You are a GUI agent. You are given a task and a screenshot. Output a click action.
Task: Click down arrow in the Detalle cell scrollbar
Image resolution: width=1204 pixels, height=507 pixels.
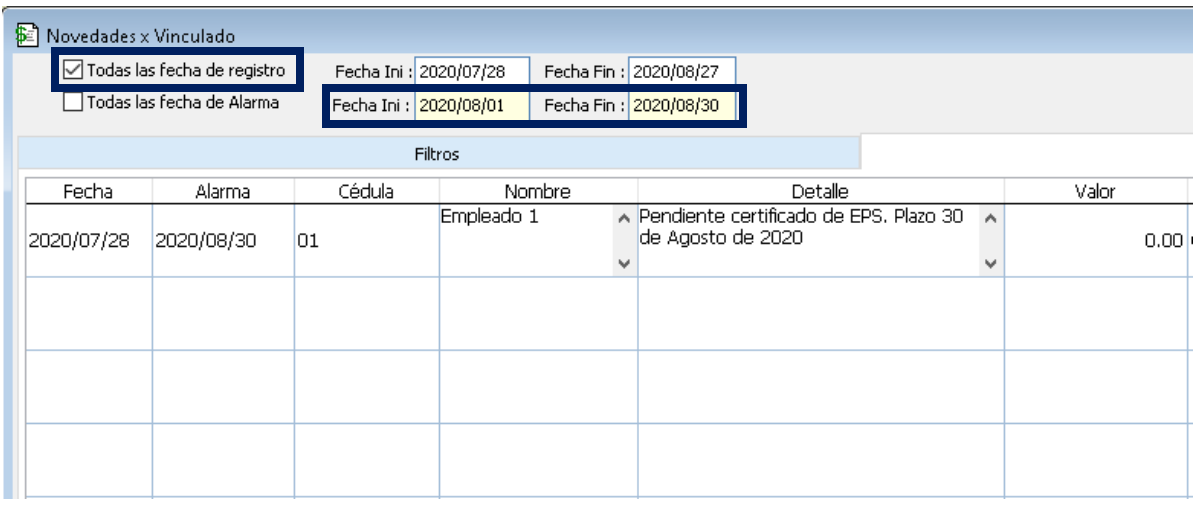pos(991,264)
